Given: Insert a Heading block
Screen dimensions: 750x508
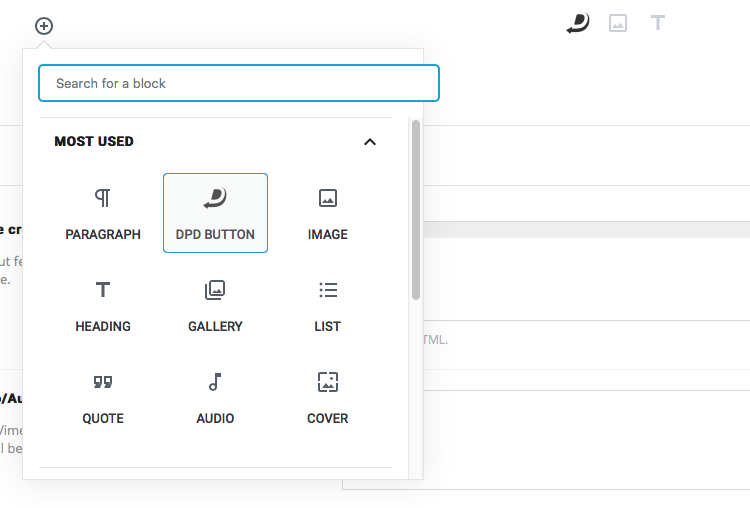Looking at the screenshot, I should click(x=103, y=305).
